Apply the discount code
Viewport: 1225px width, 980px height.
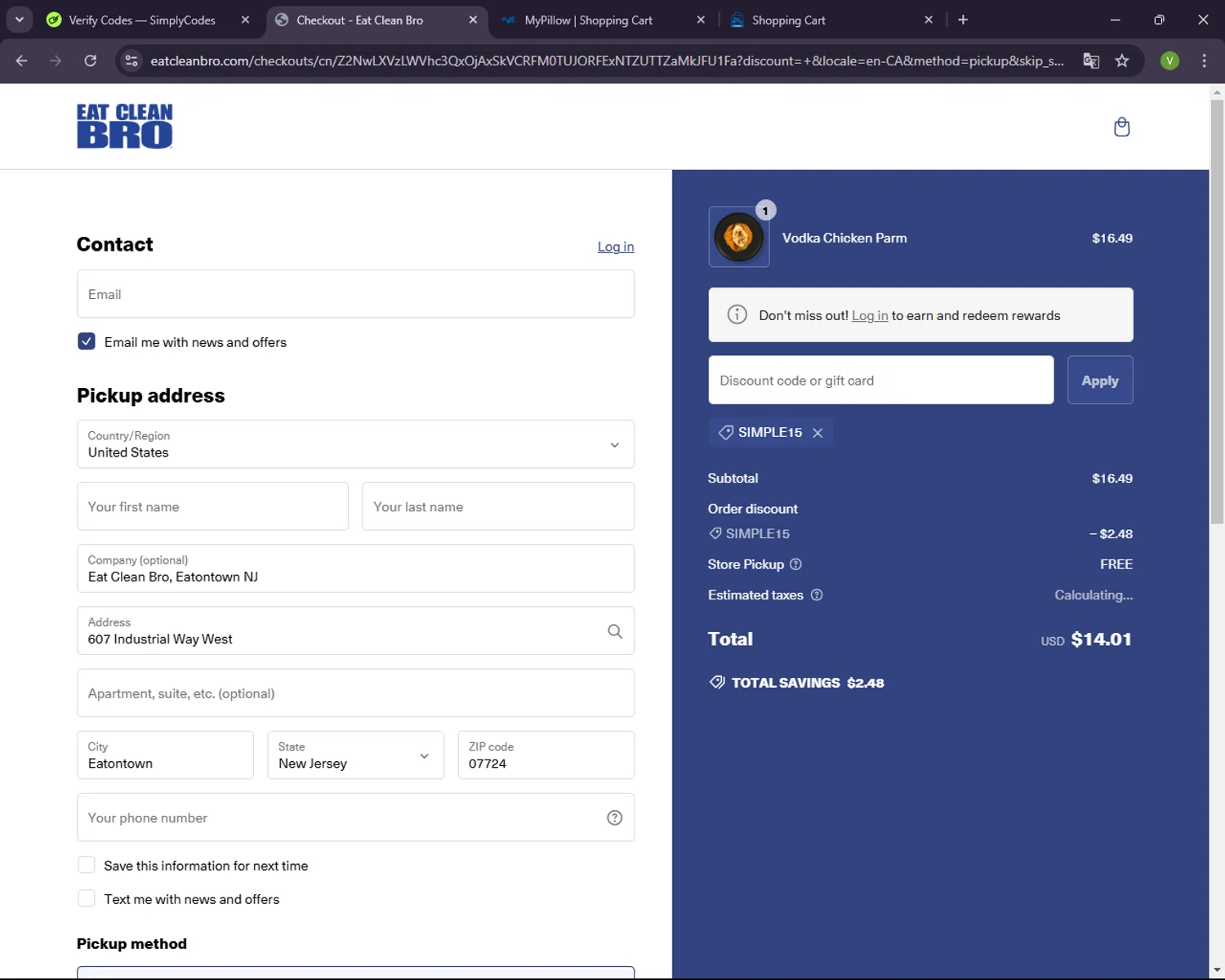(1100, 380)
